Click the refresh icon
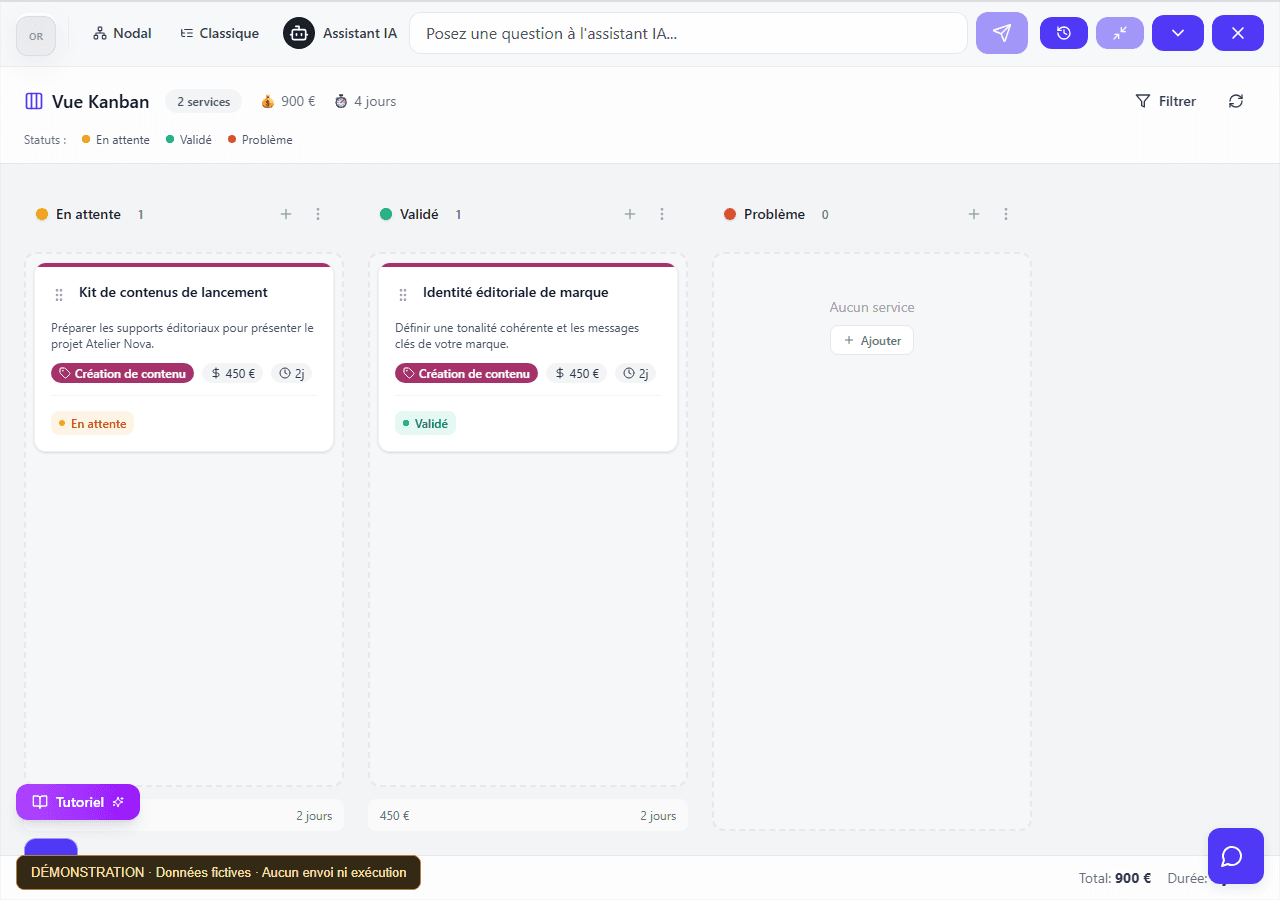 coord(1236,101)
